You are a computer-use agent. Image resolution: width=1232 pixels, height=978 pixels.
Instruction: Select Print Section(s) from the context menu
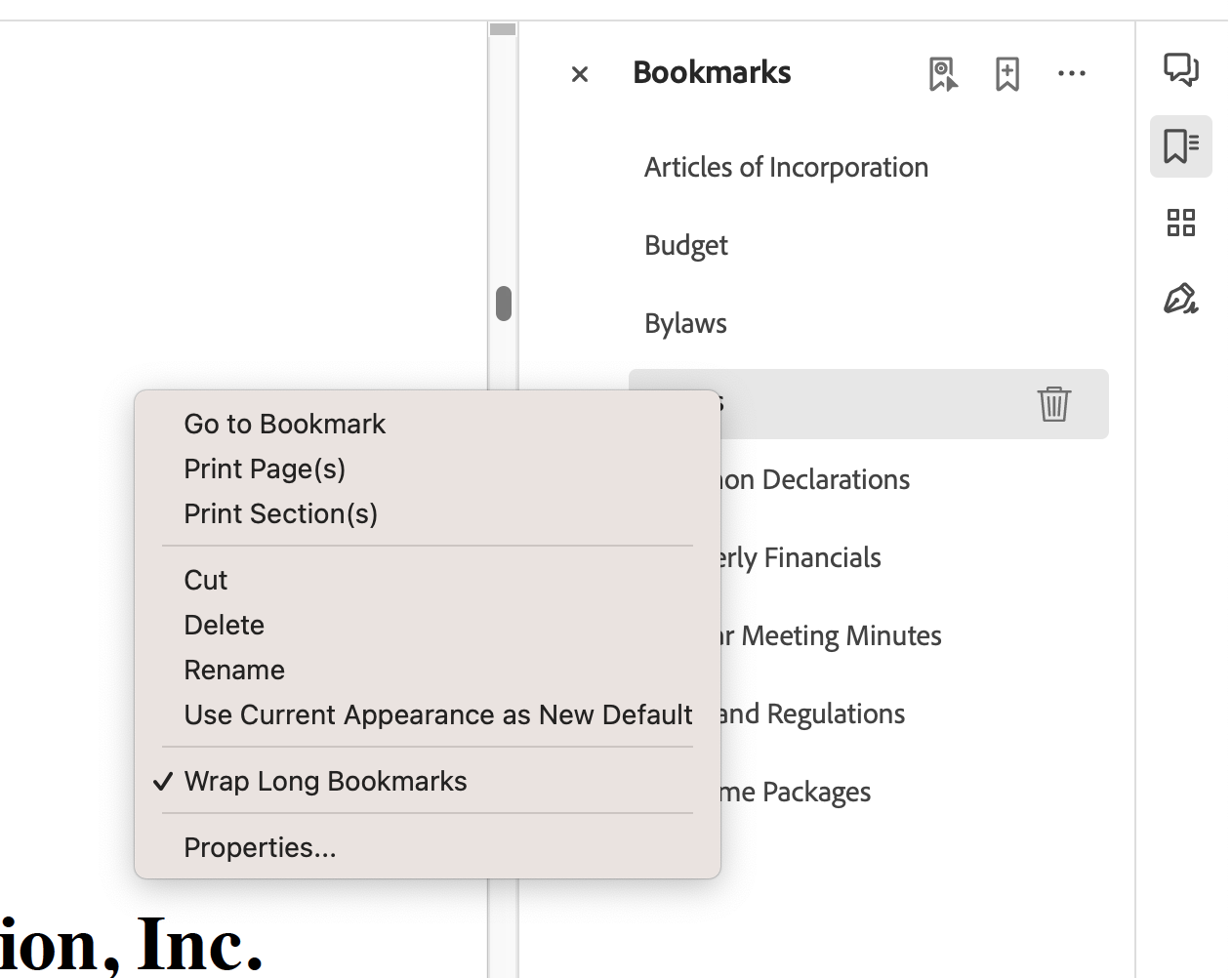point(280,512)
